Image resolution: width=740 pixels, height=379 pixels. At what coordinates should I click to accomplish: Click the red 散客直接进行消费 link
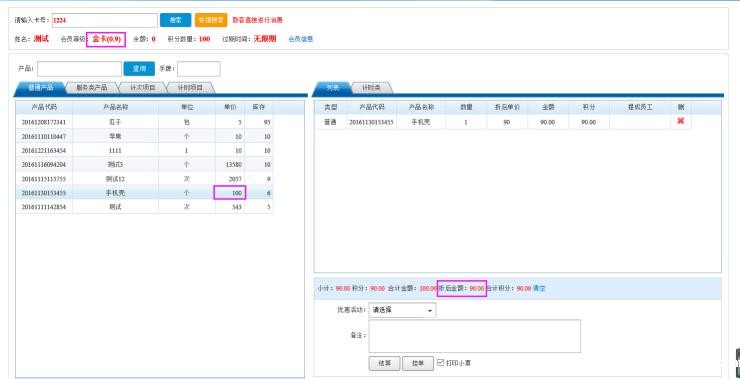258,20
